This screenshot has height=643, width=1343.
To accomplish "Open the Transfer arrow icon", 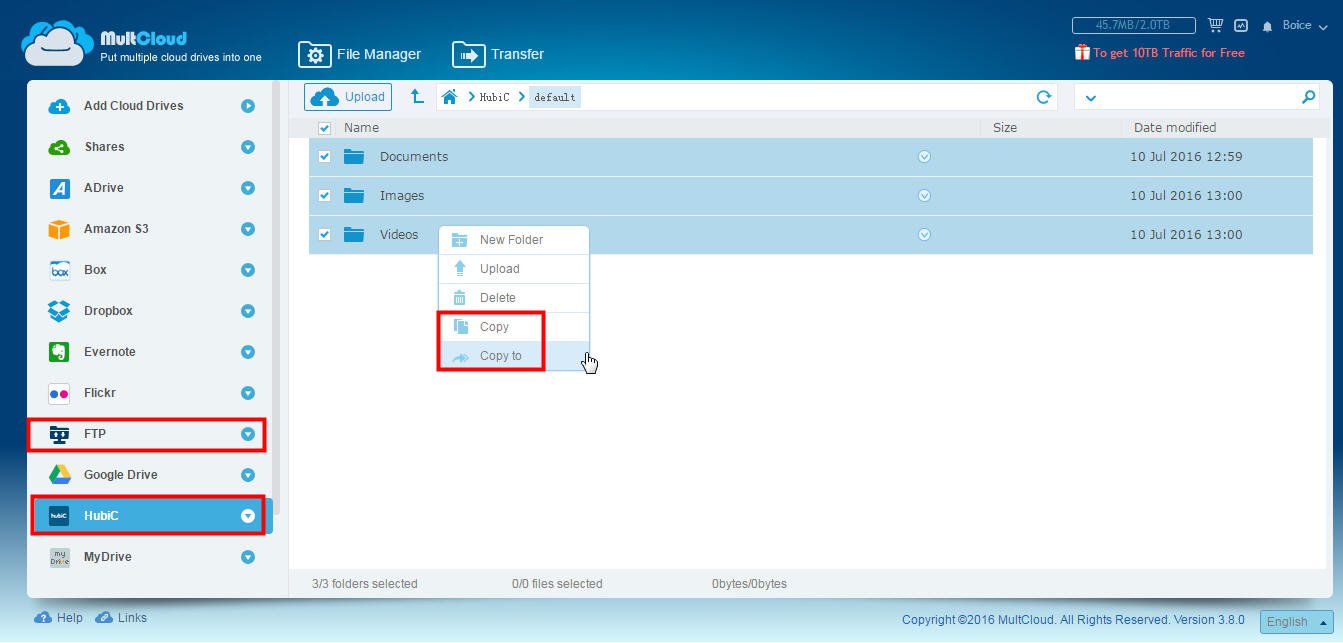I will [468, 54].
